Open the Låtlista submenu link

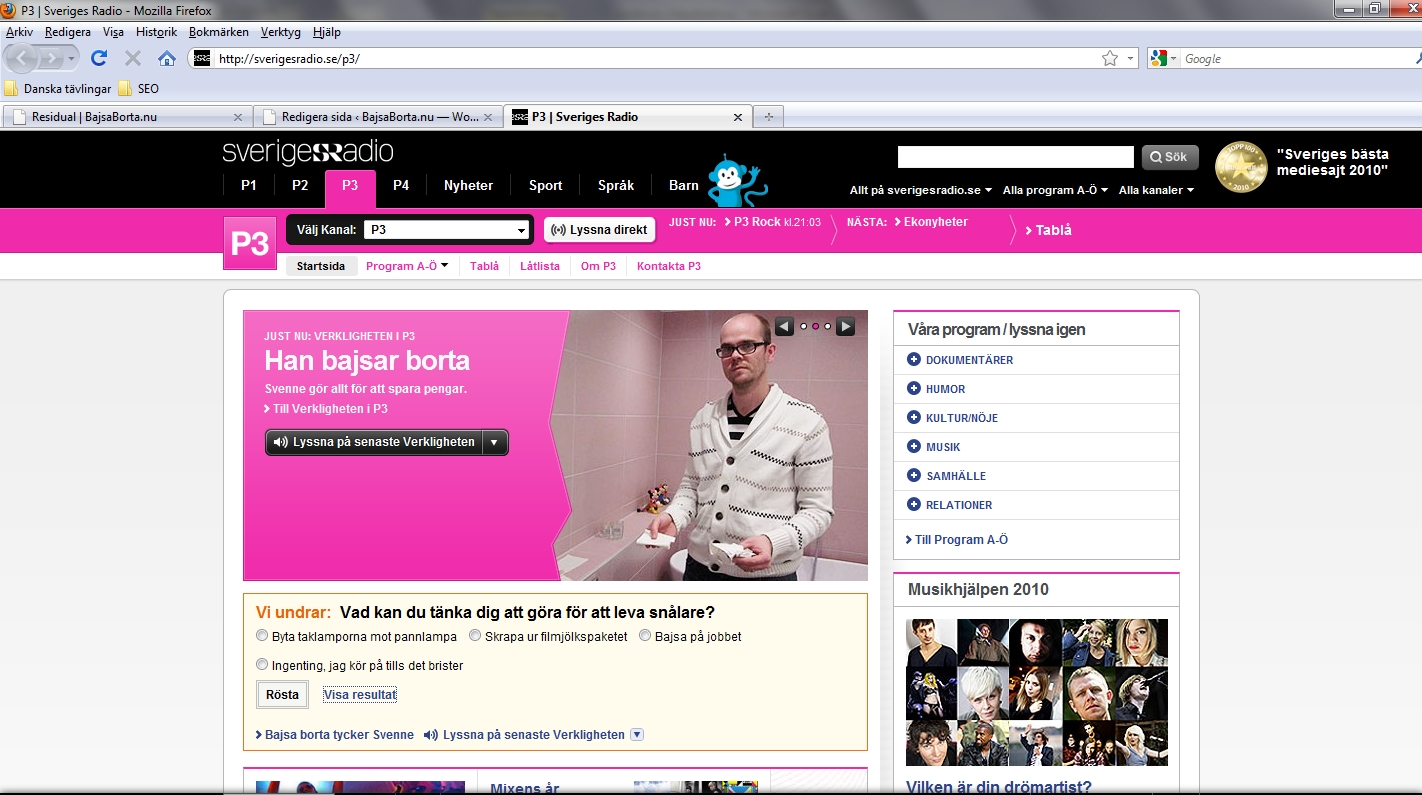[x=540, y=266]
